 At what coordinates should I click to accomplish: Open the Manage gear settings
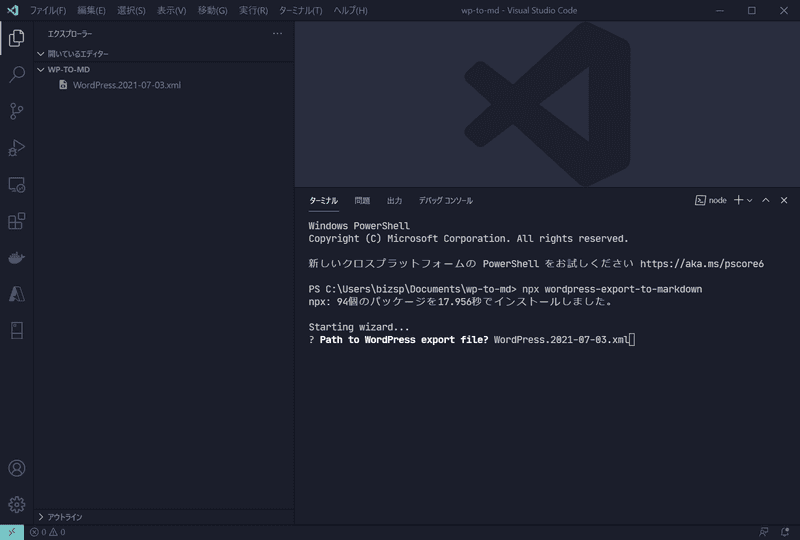click(17, 504)
